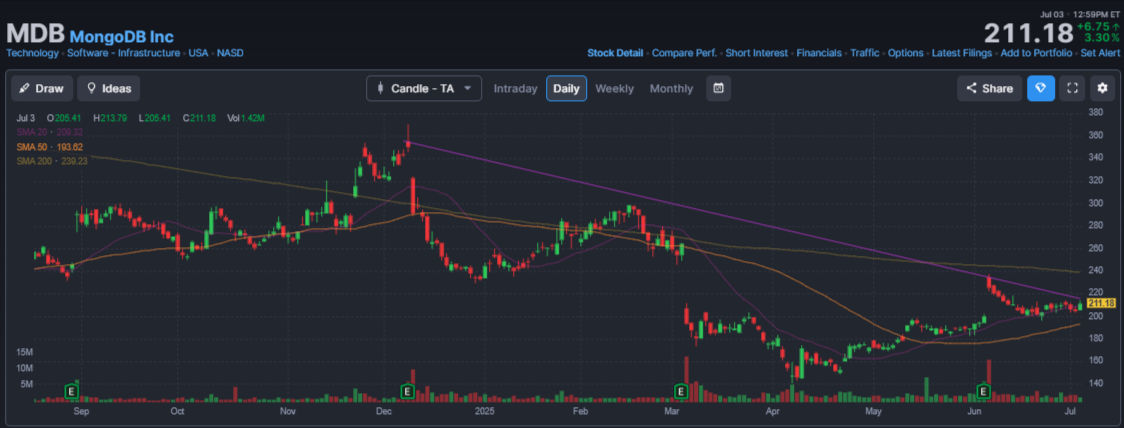Open the Traffic link

(x=865, y=53)
